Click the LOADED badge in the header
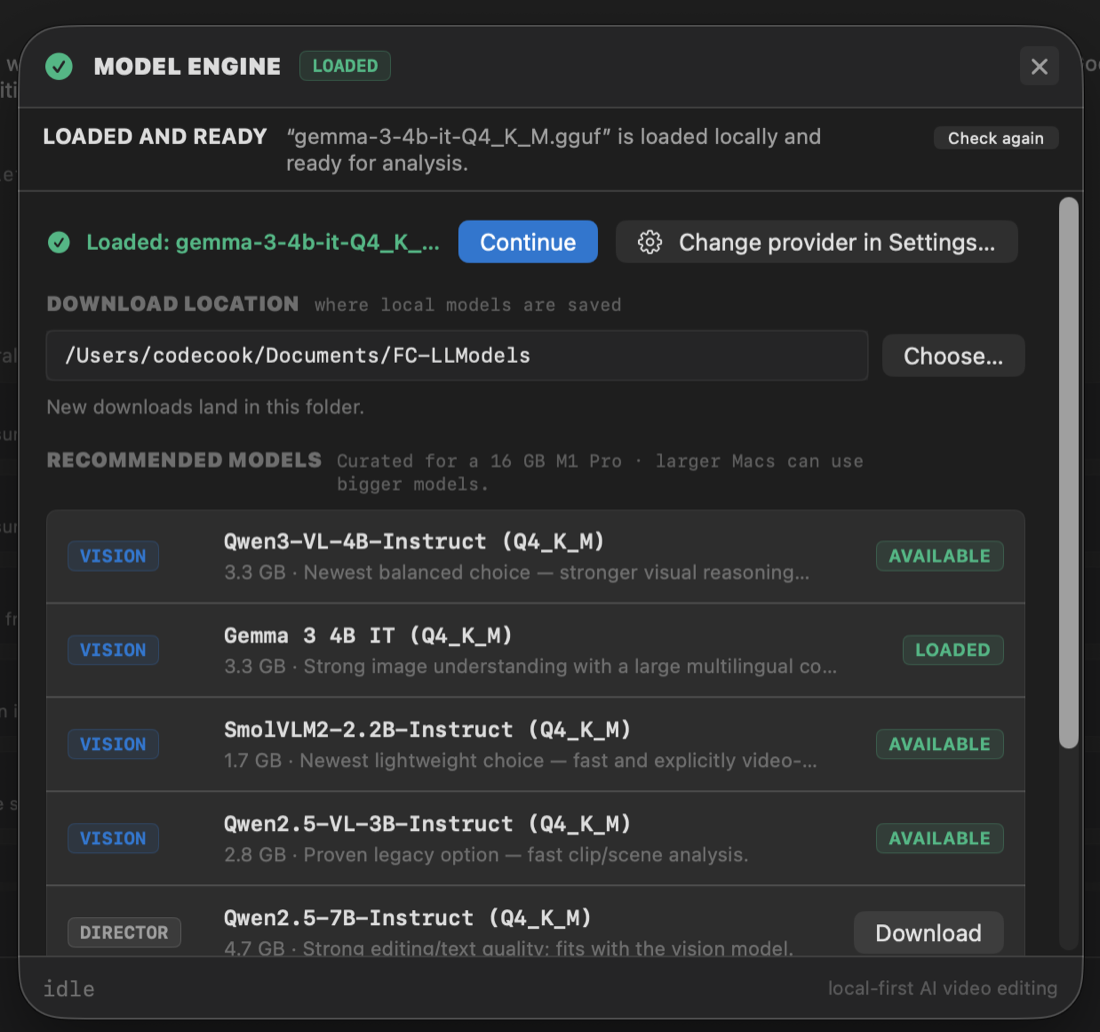This screenshot has height=1032, width=1100. coord(345,66)
